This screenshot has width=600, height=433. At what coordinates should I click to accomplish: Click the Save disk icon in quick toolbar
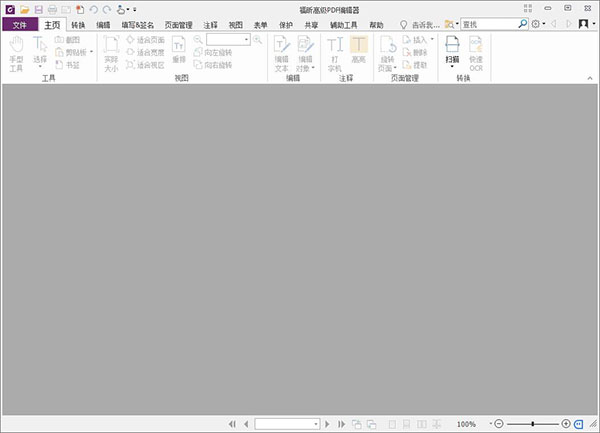38,10
